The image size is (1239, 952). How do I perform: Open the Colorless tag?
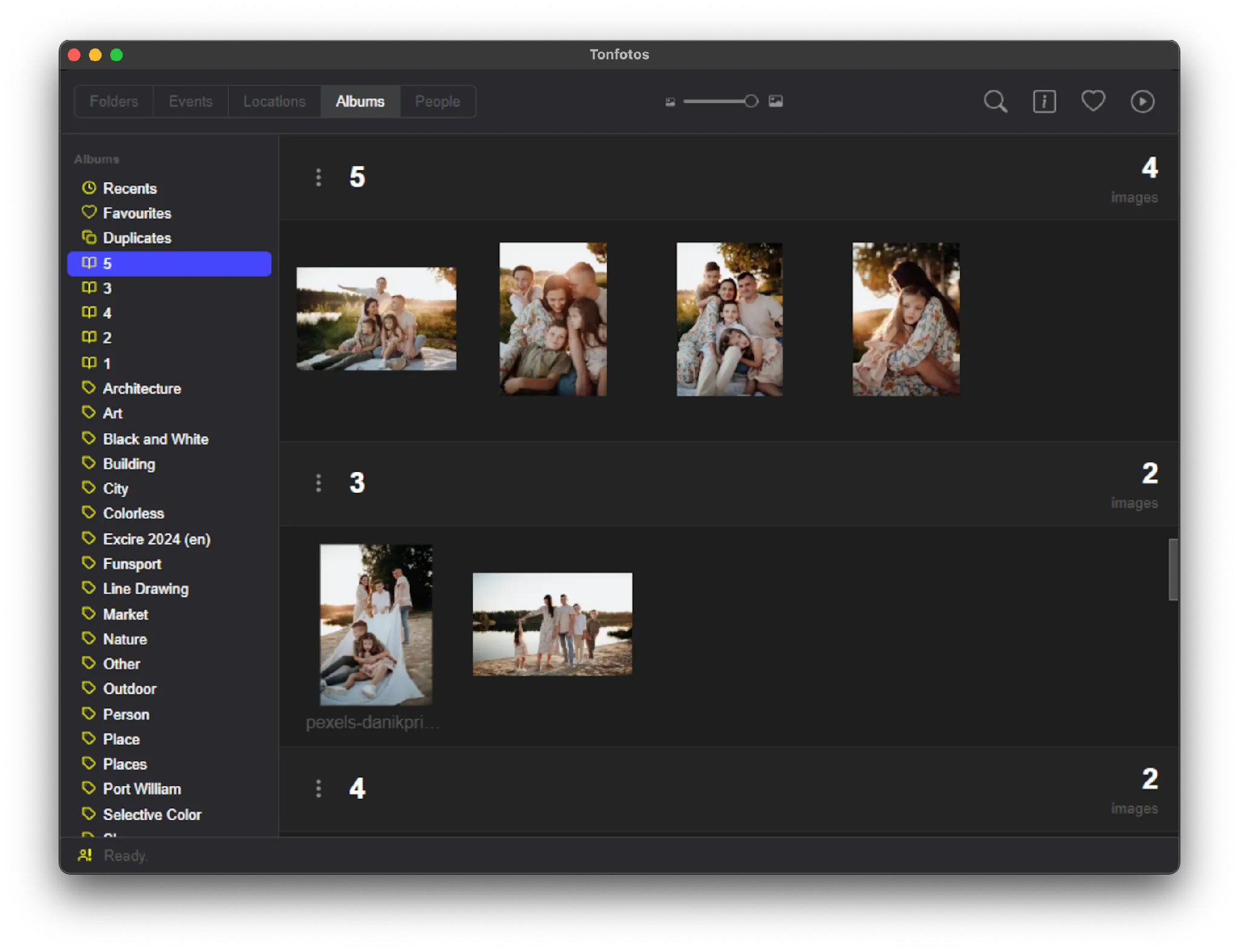point(169,513)
